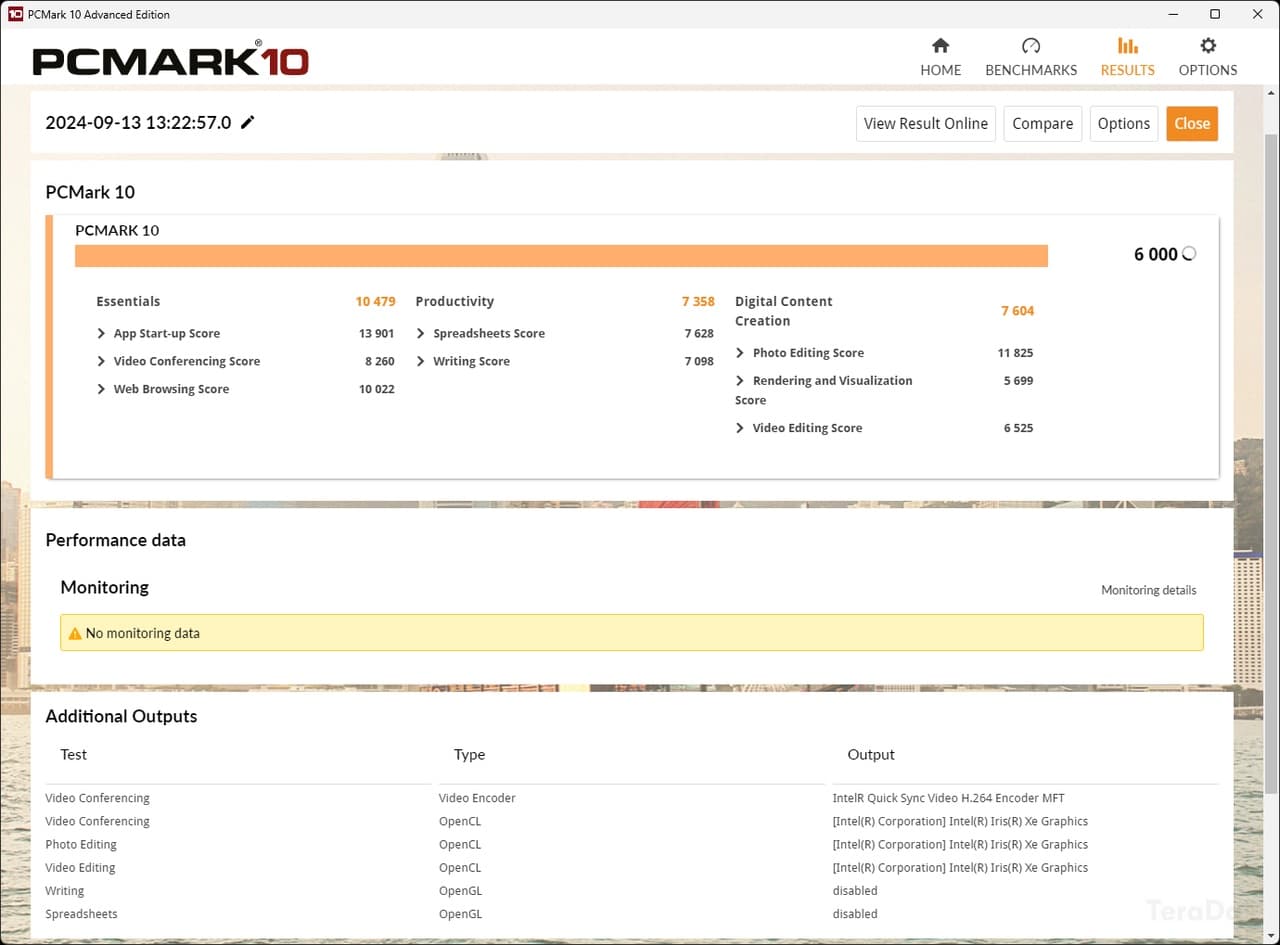This screenshot has width=1280, height=945.
Task: Click the overall score 6 000
Action: pyautogui.click(x=1155, y=254)
